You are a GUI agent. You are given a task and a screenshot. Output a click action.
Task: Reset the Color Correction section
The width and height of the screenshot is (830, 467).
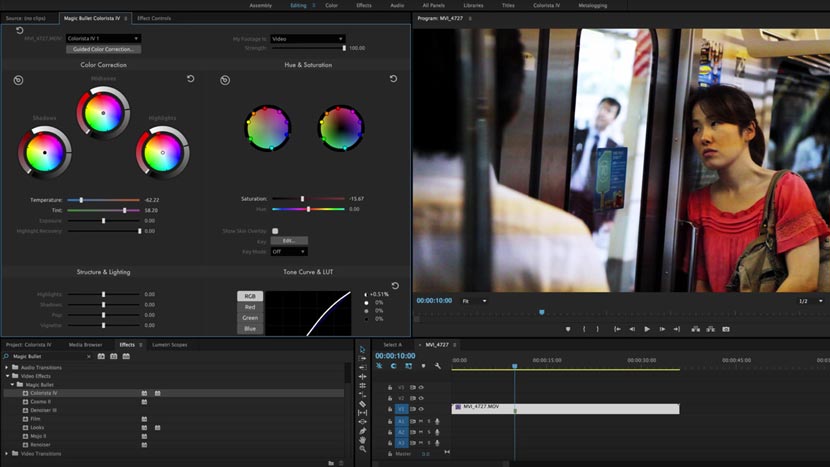tap(191, 79)
